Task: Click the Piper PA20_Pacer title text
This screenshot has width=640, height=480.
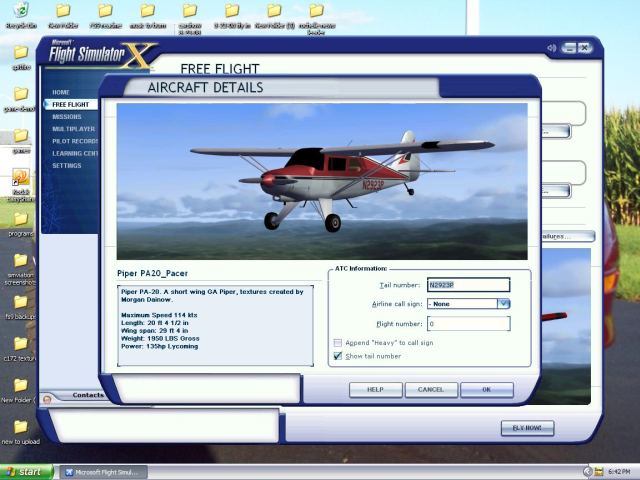Action: click(153, 273)
